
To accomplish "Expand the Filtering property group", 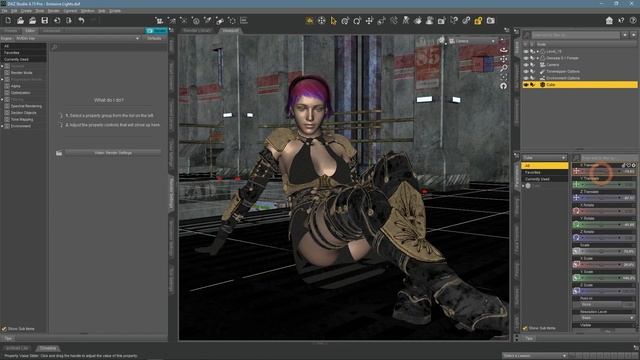I will coord(2,99).
